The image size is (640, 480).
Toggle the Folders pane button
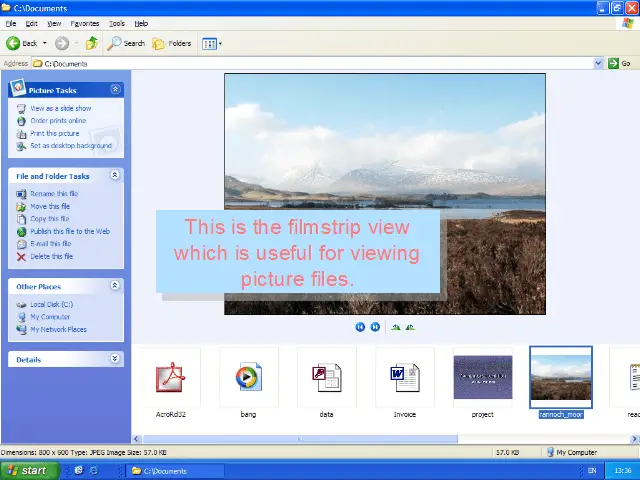[x=172, y=43]
